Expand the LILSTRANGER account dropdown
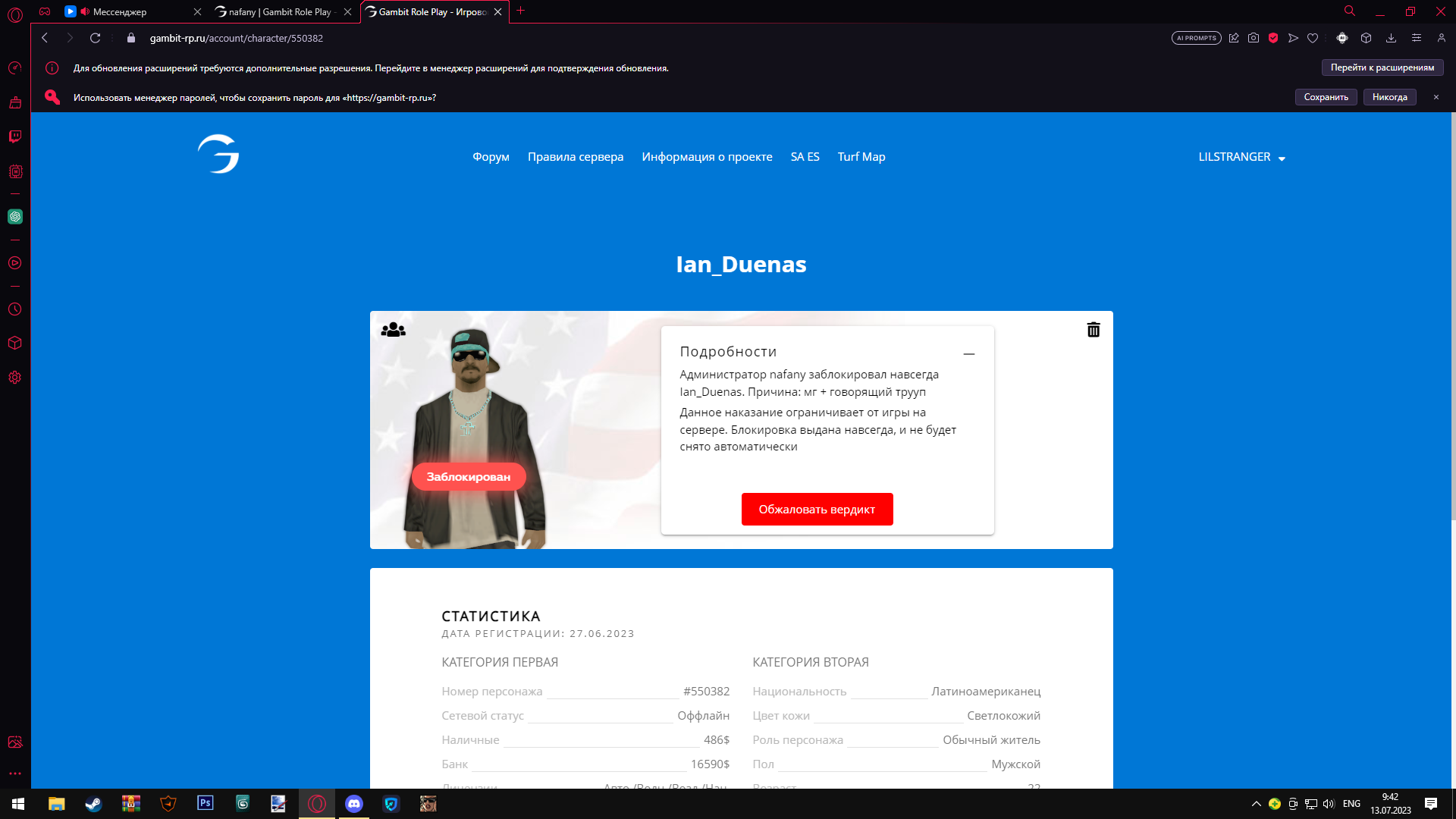This screenshot has height=819, width=1456. 1241,157
